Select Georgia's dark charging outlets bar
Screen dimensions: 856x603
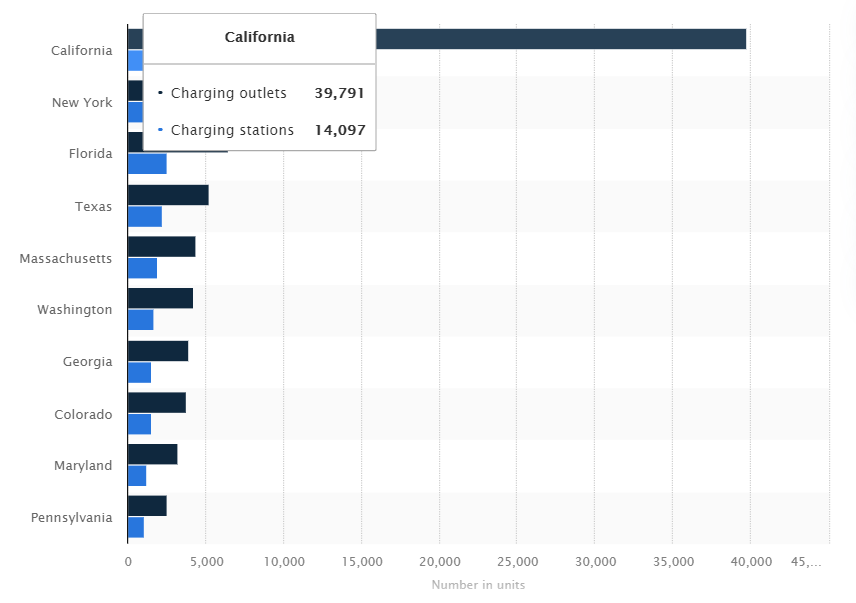(x=158, y=351)
